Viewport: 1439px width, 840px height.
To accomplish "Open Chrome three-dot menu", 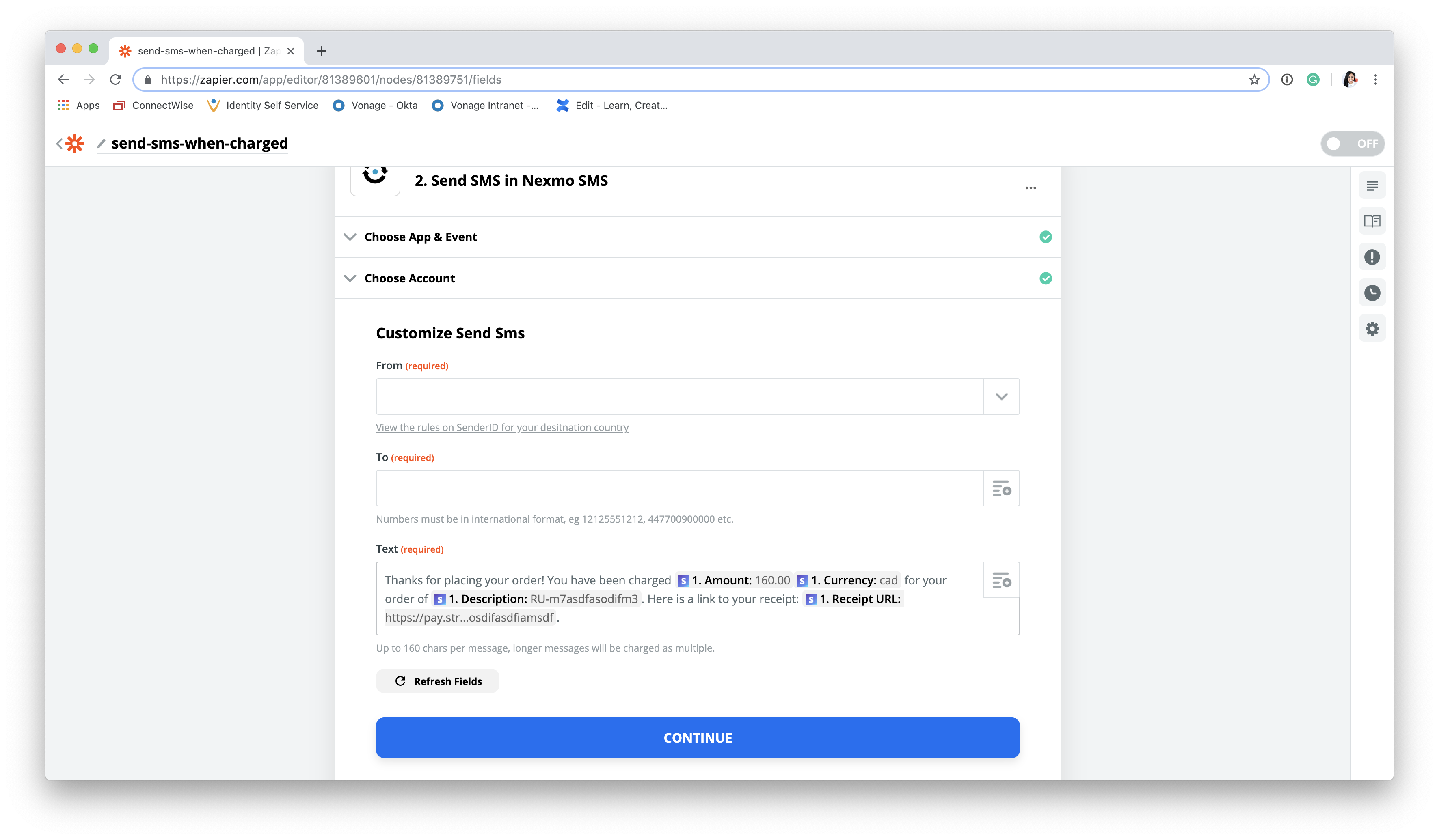I will tap(1376, 80).
